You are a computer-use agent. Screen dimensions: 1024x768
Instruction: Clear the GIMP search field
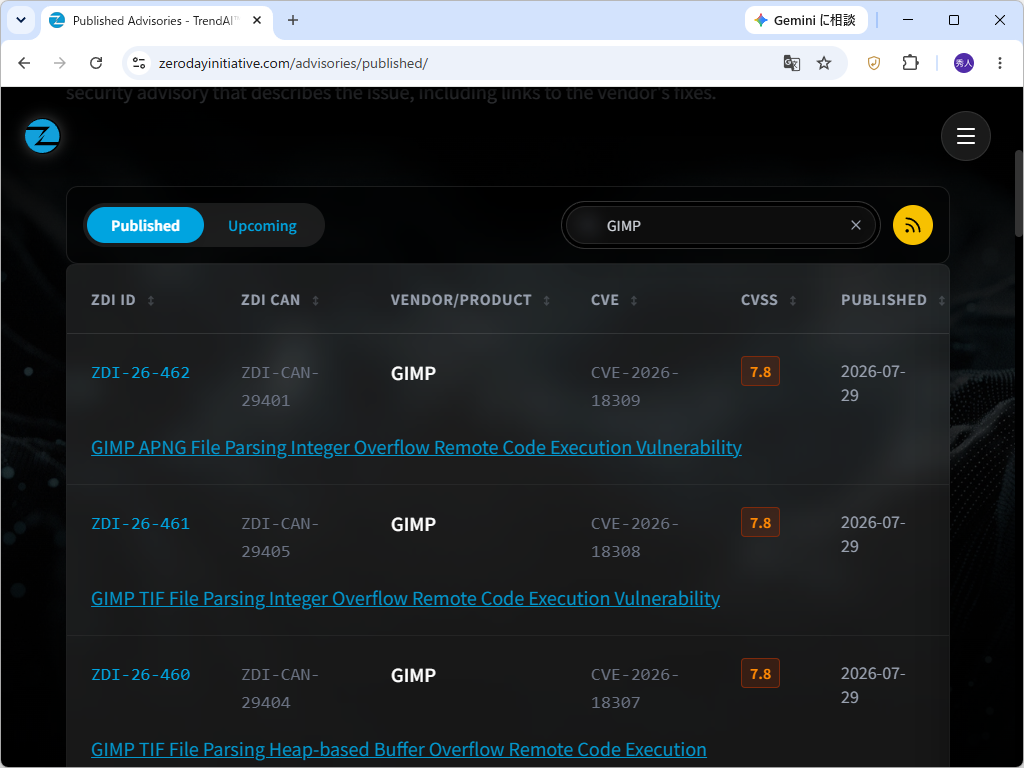click(856, 225)
